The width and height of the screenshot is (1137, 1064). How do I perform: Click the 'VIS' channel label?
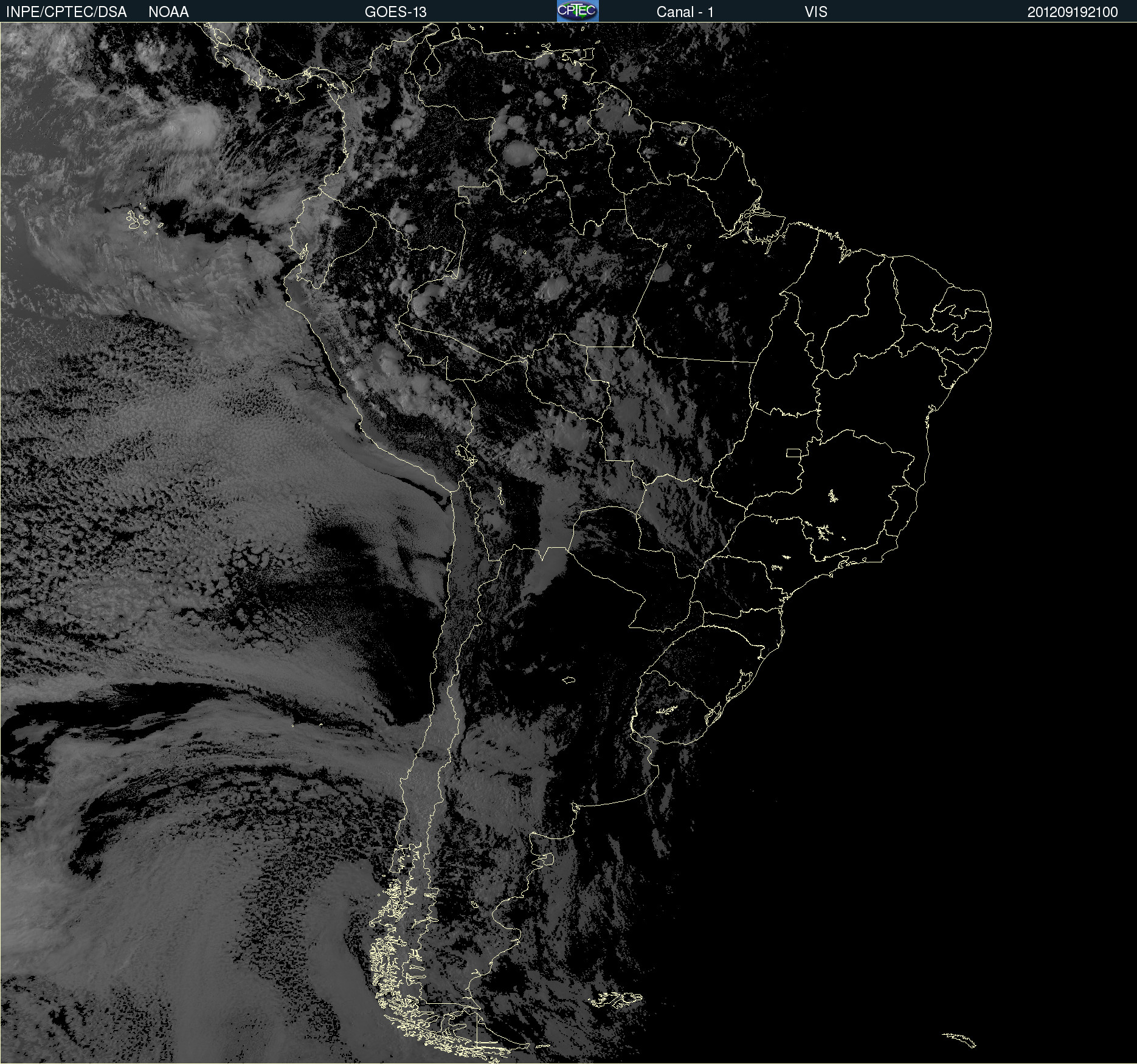click(815, 12)
